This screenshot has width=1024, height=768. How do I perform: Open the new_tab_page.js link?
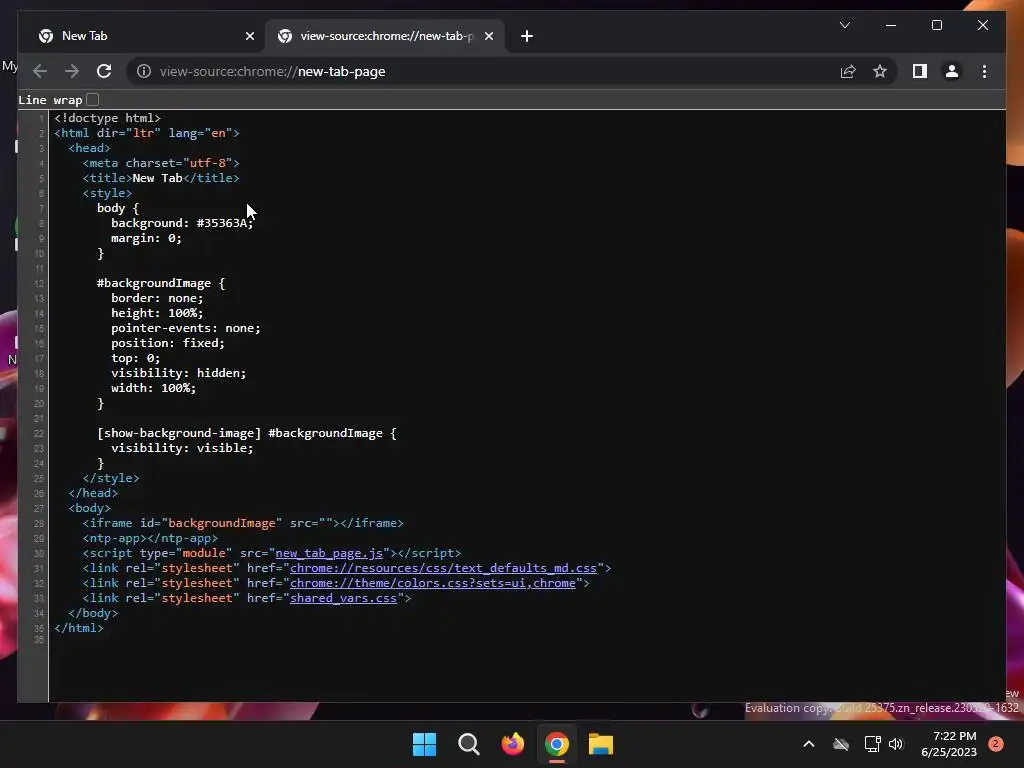click(329, 553)
